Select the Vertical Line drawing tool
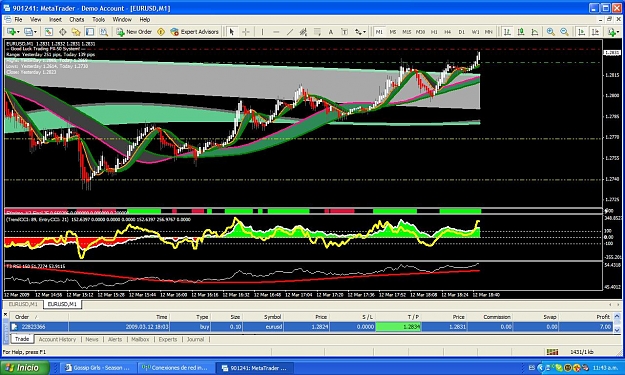625x375 pixels. (x=262, y=32)
